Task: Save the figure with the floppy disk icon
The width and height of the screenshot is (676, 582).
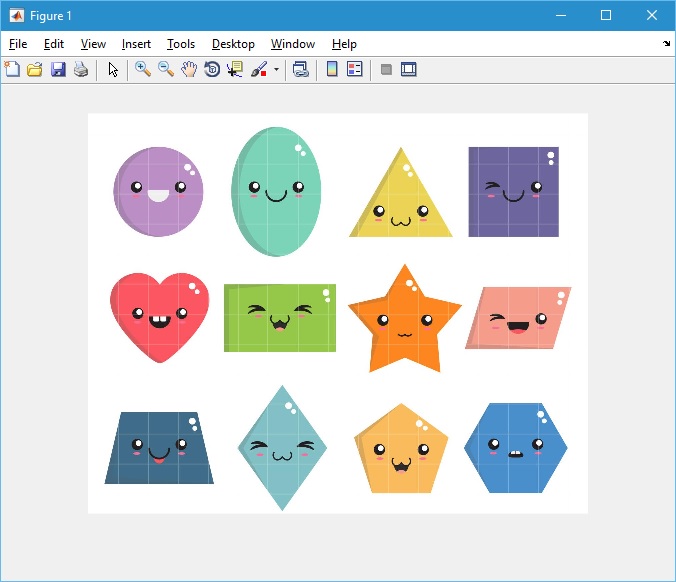Action: [x=58, y=69]
